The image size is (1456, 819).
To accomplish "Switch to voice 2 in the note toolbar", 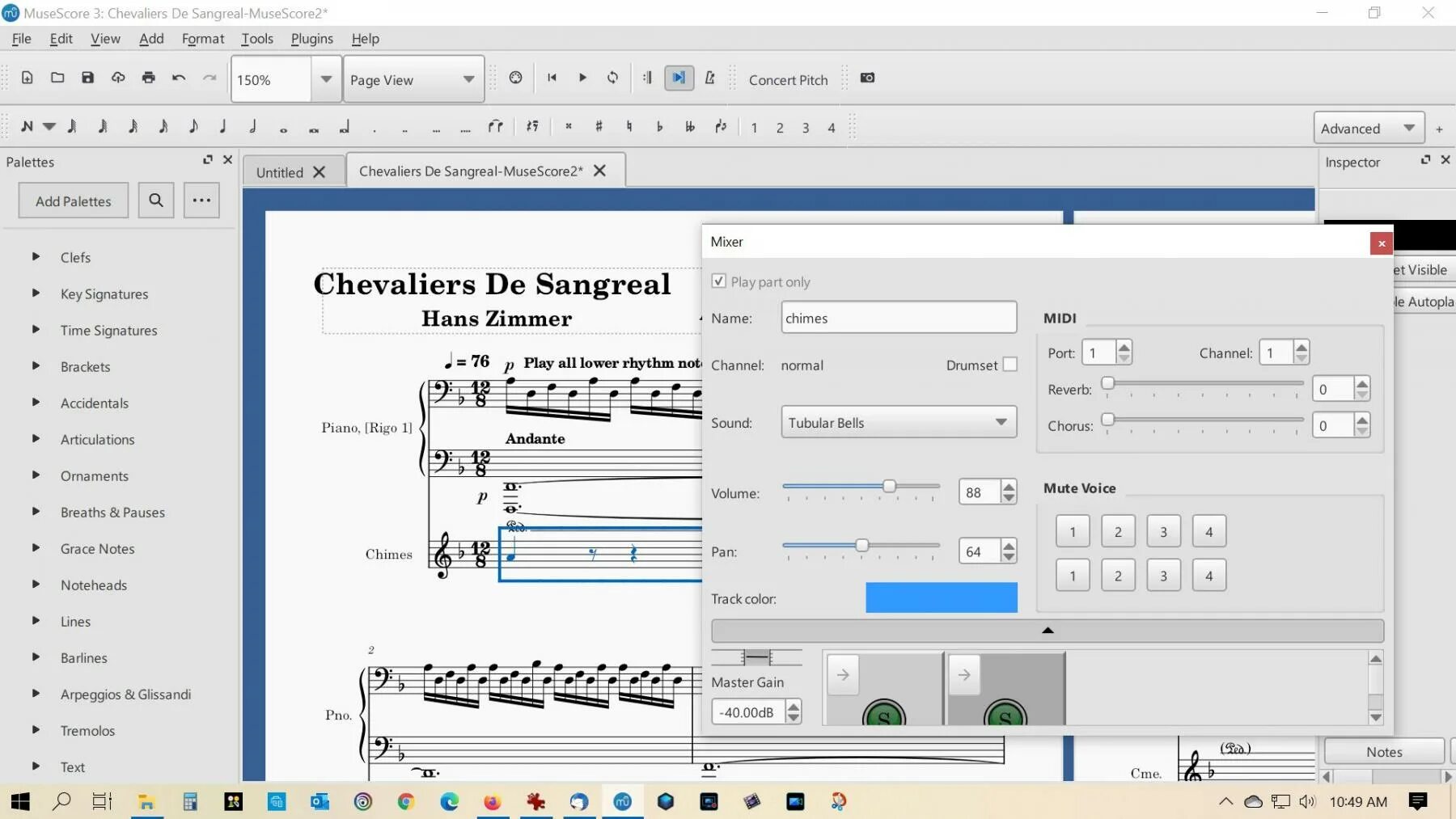I will pyautogui.click(x=780, y=128).
